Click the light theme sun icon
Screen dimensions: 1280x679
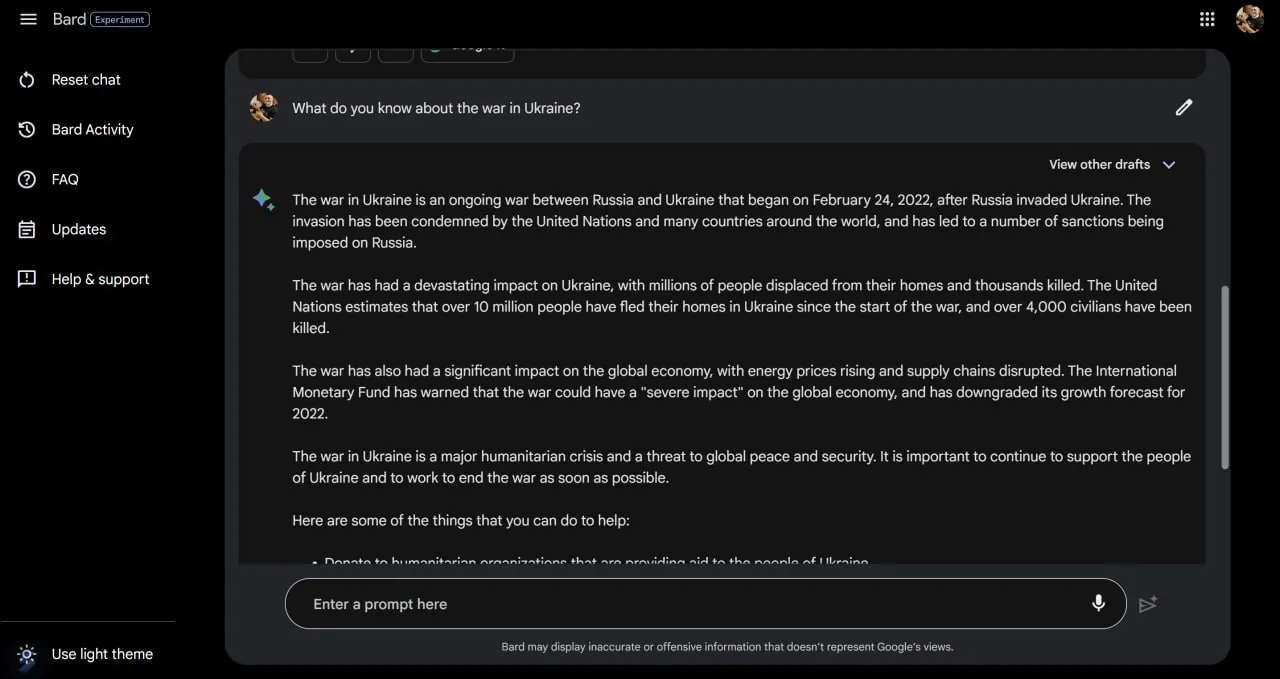tap(27, 654)
